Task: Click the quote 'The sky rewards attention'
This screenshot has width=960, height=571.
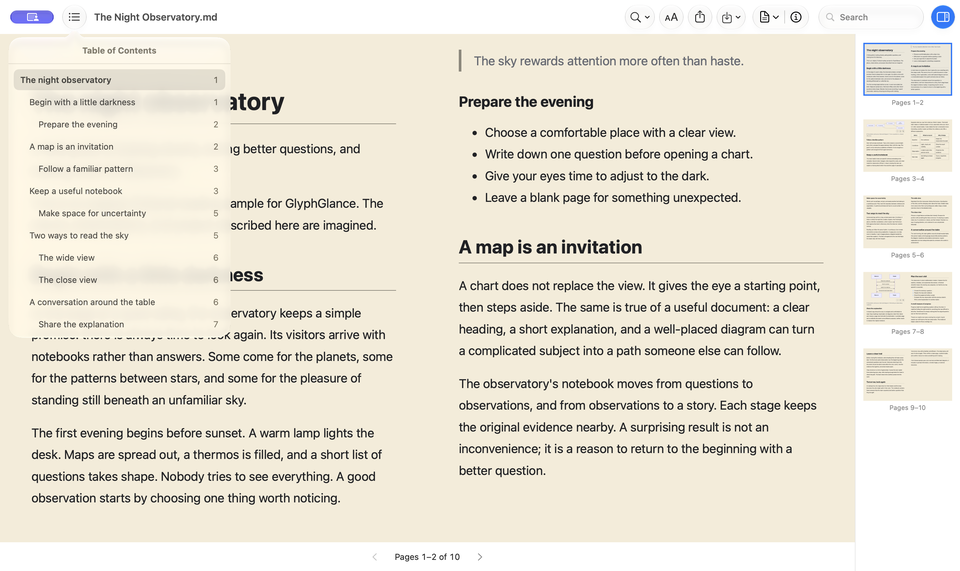Action: [x=609, y=61]
